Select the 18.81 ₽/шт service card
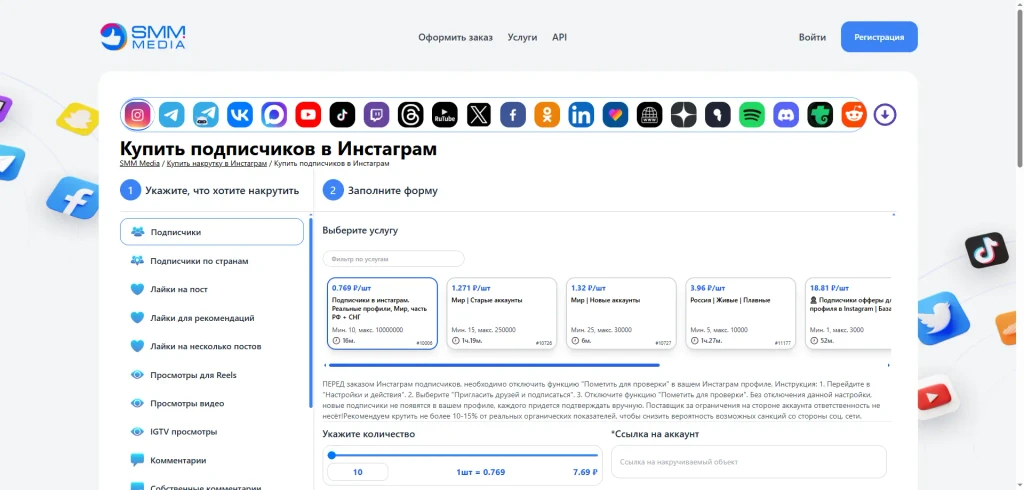Screen dimensions: 1024x490 [848, 314]
